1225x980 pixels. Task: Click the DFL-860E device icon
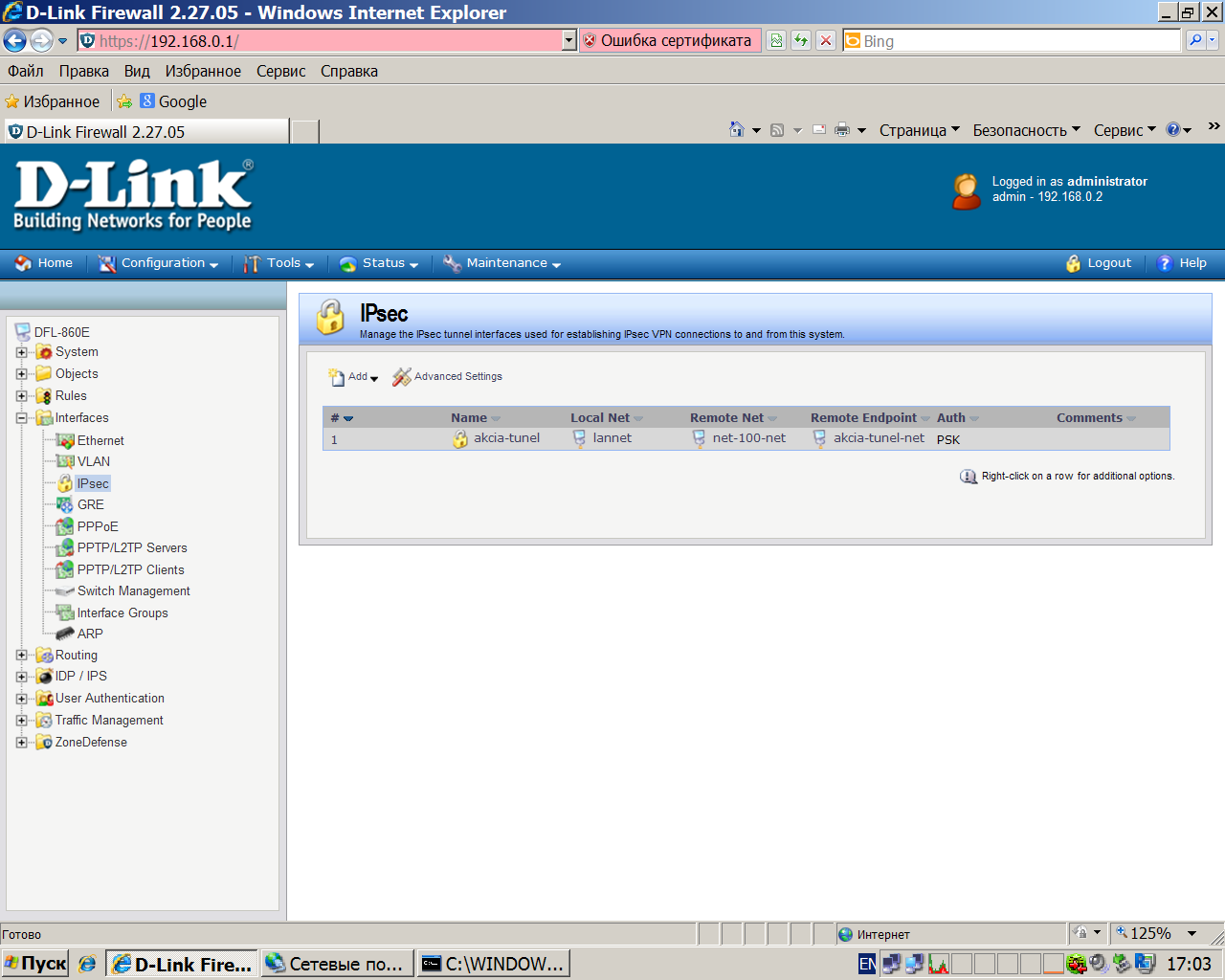click(23, 332)
